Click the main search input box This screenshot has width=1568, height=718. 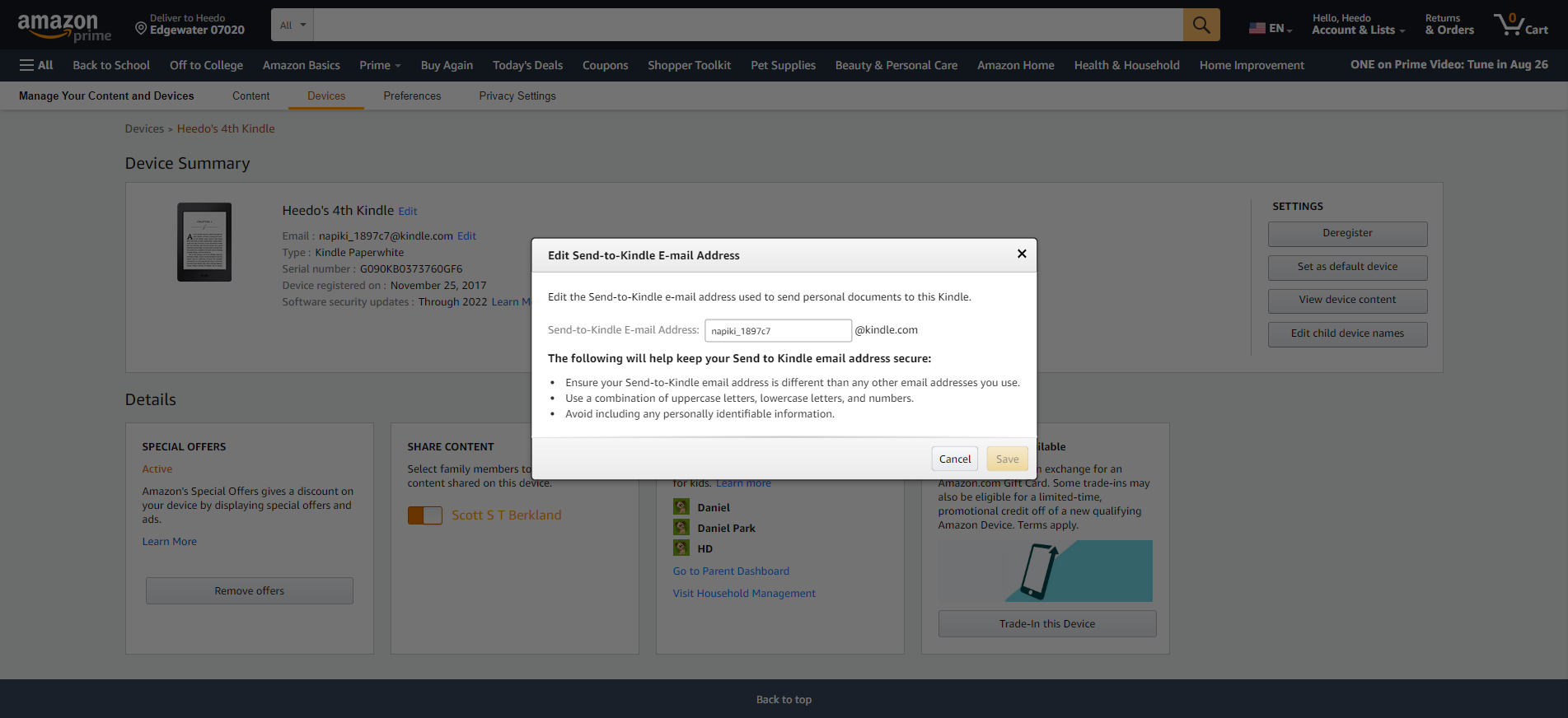[748, 25]
